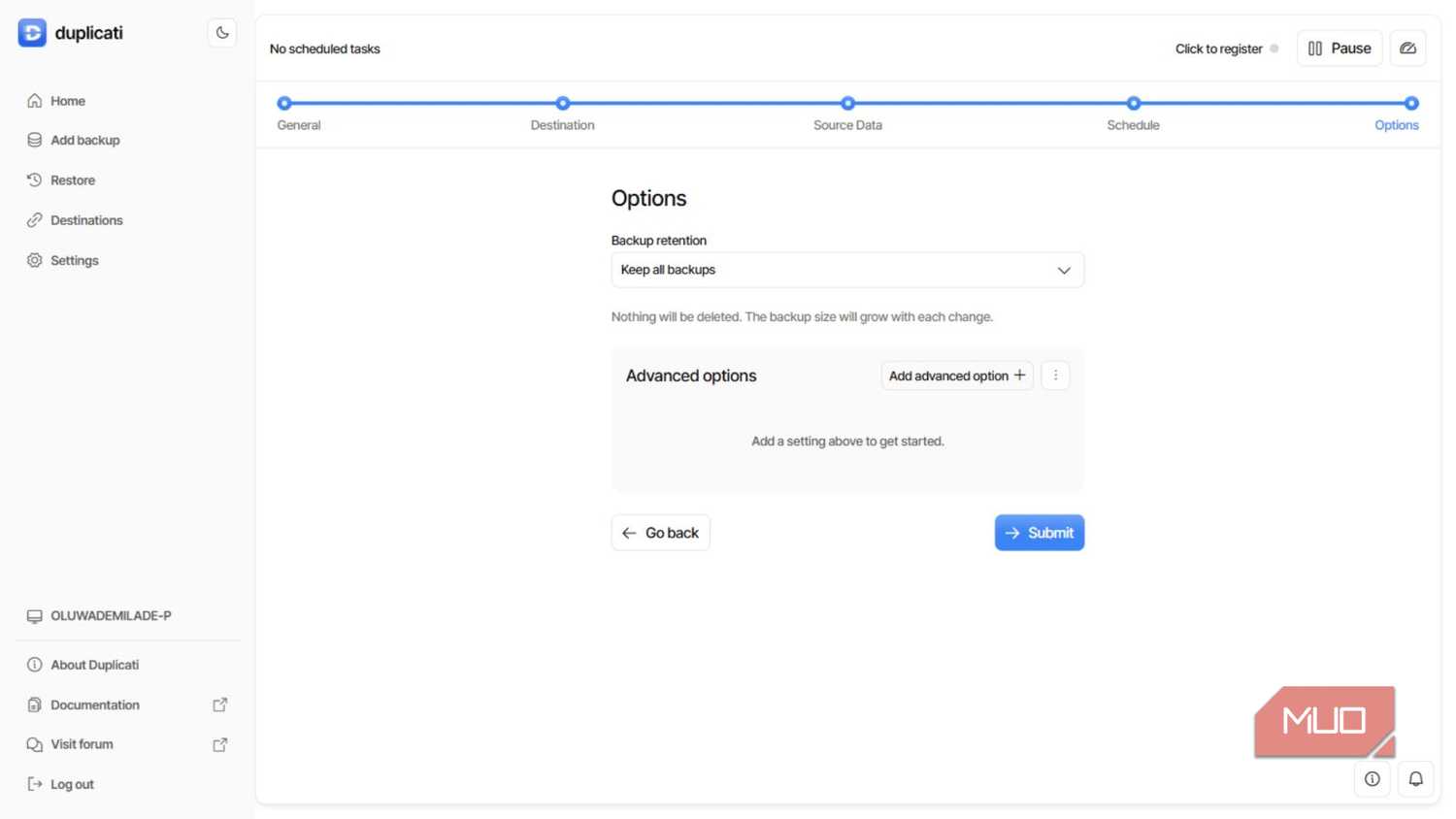Go to the Schedule step marker
The height and width of the screenshot is (819, 1456).
[x=1134, y=103]
